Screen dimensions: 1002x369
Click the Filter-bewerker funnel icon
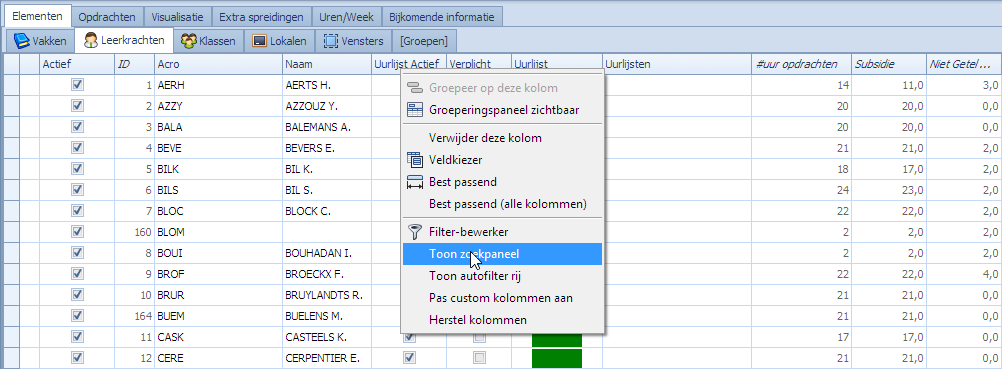(x=415, y=232)
